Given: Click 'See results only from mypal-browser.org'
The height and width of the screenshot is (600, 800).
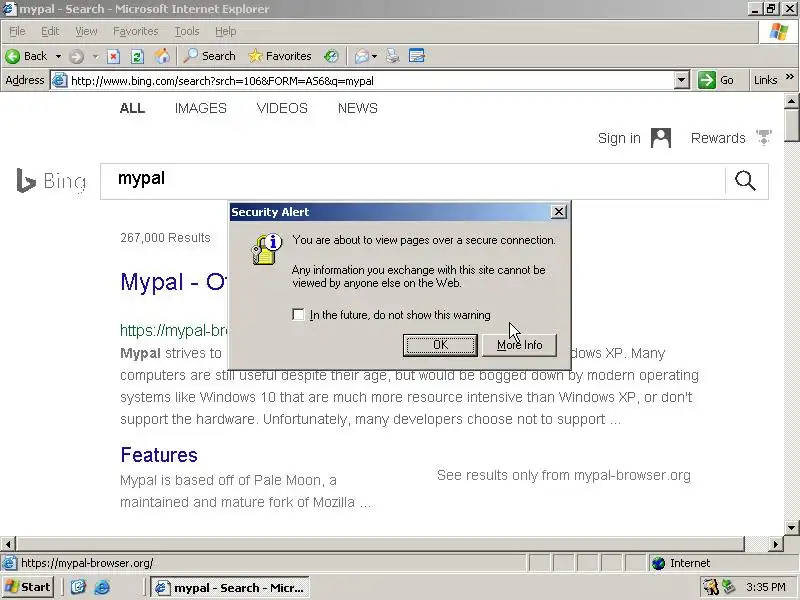Looking at the screenshot, I should pos(564,476).
